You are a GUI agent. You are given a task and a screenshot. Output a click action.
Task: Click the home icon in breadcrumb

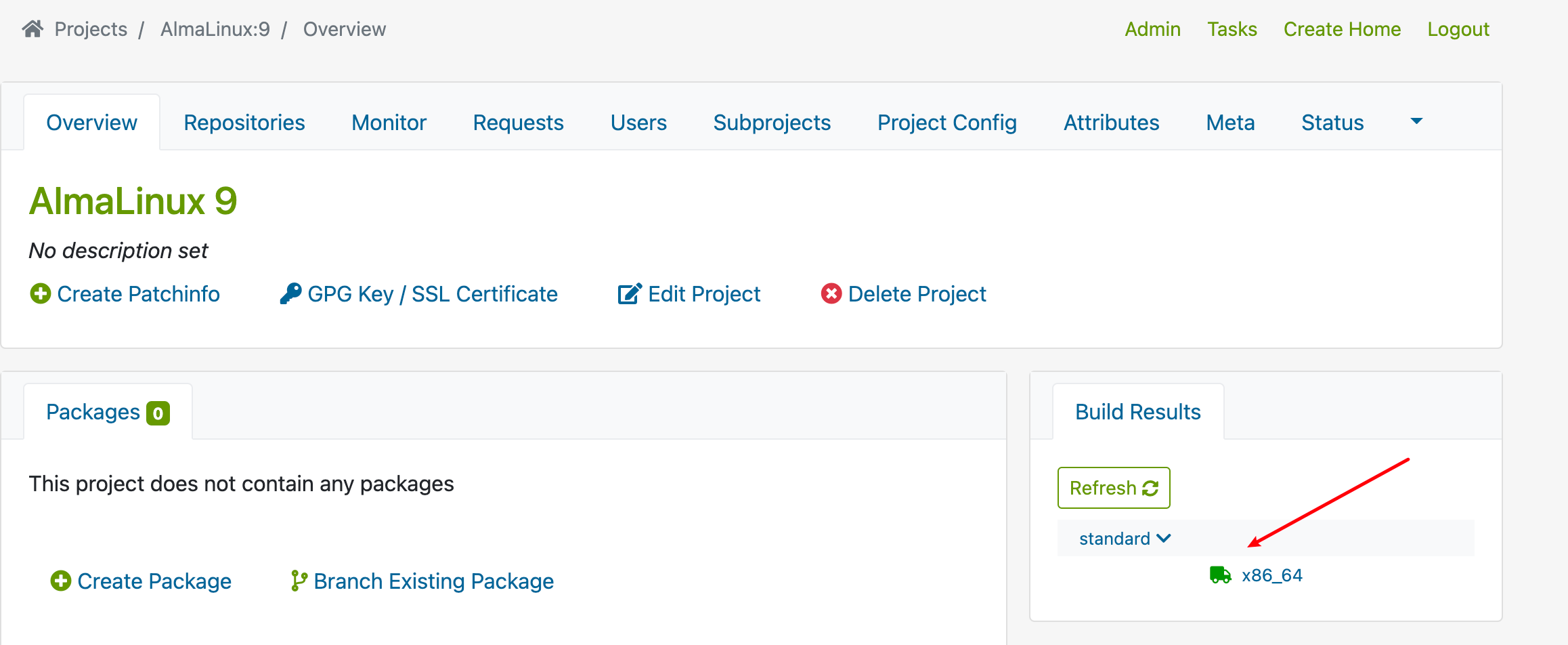(x=32, y=29)
